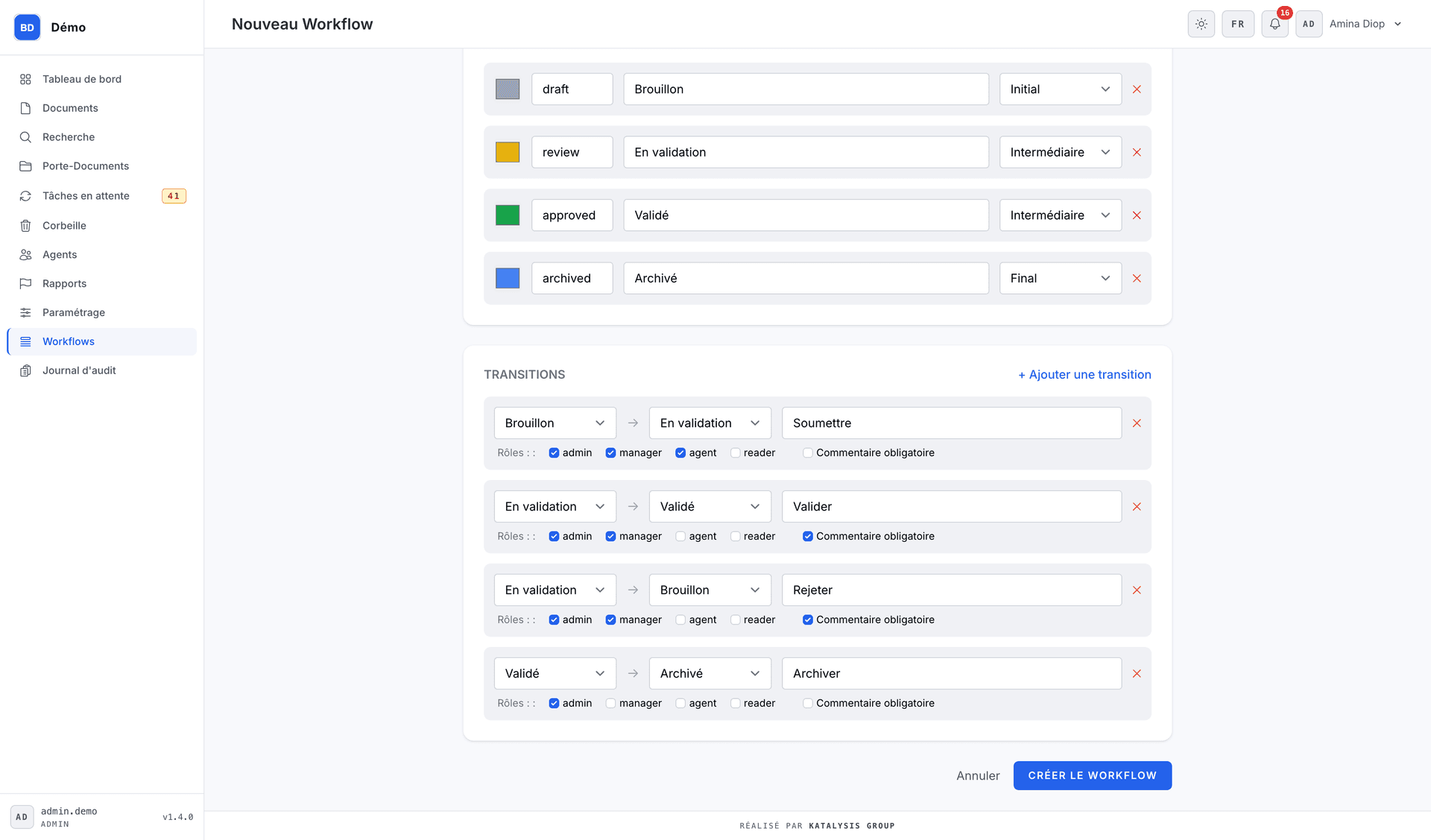Pick color for review state yellow swatch
Image resolution: width=1431 pixels, height=840 pixels.
click(508, 152)
